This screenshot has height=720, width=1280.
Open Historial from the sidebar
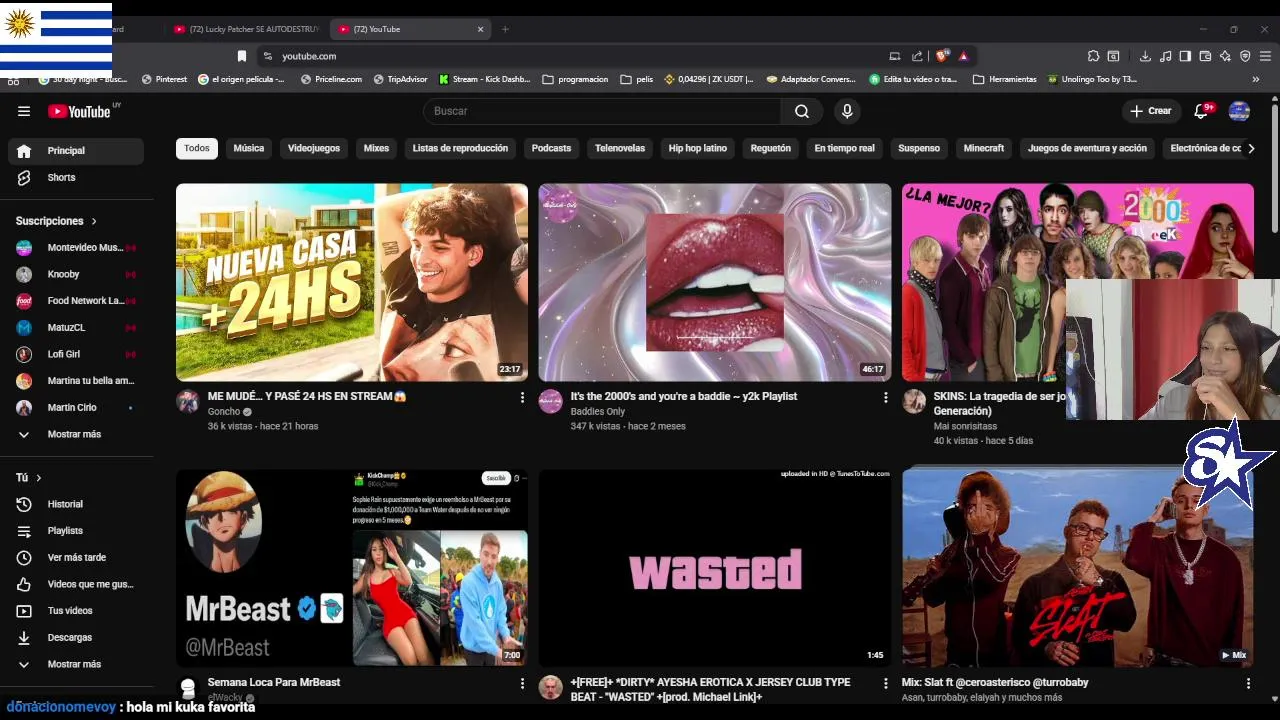pos(76,504)
